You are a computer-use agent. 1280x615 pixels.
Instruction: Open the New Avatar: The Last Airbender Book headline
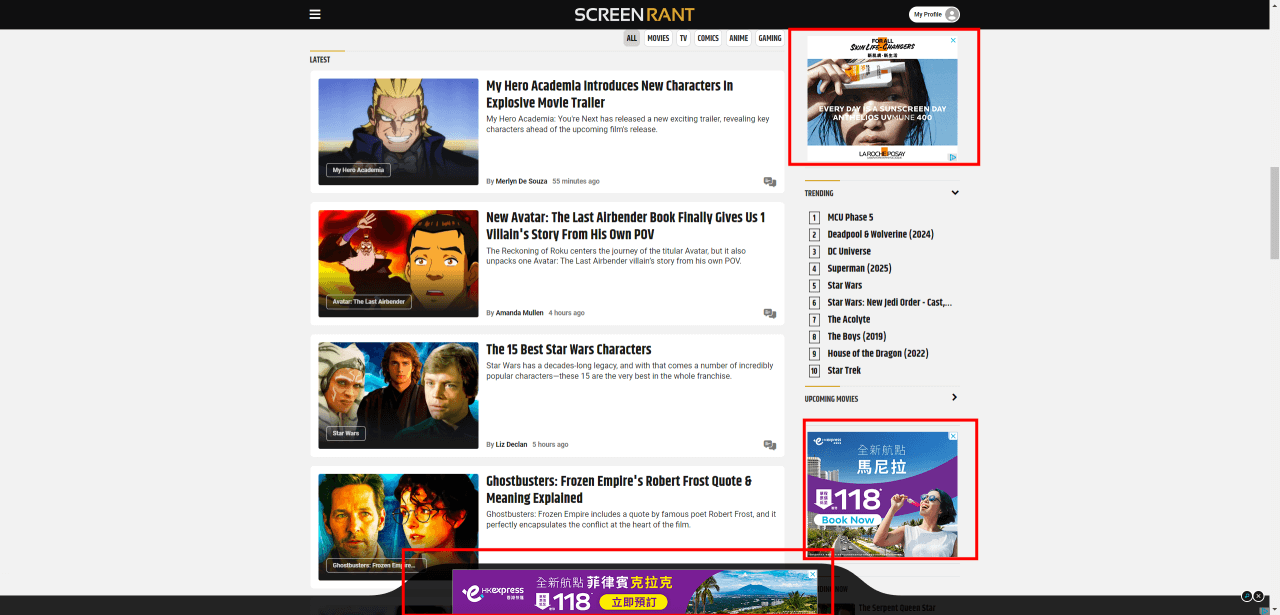pos(626,225)
